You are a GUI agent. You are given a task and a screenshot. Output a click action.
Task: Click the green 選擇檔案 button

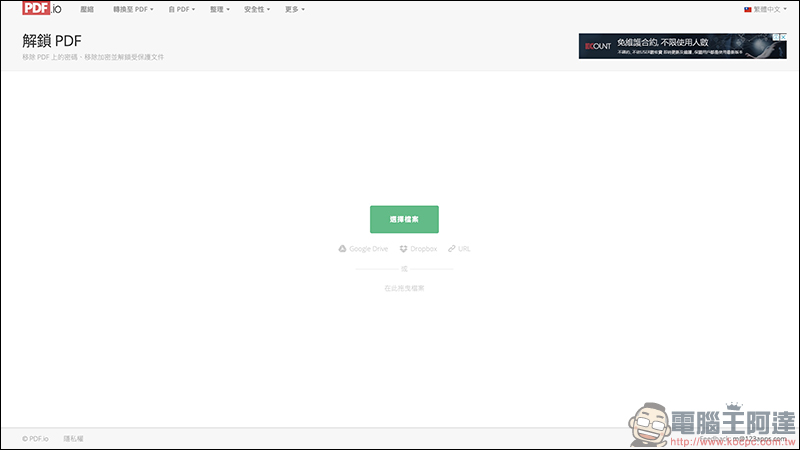tap(404, 219)
